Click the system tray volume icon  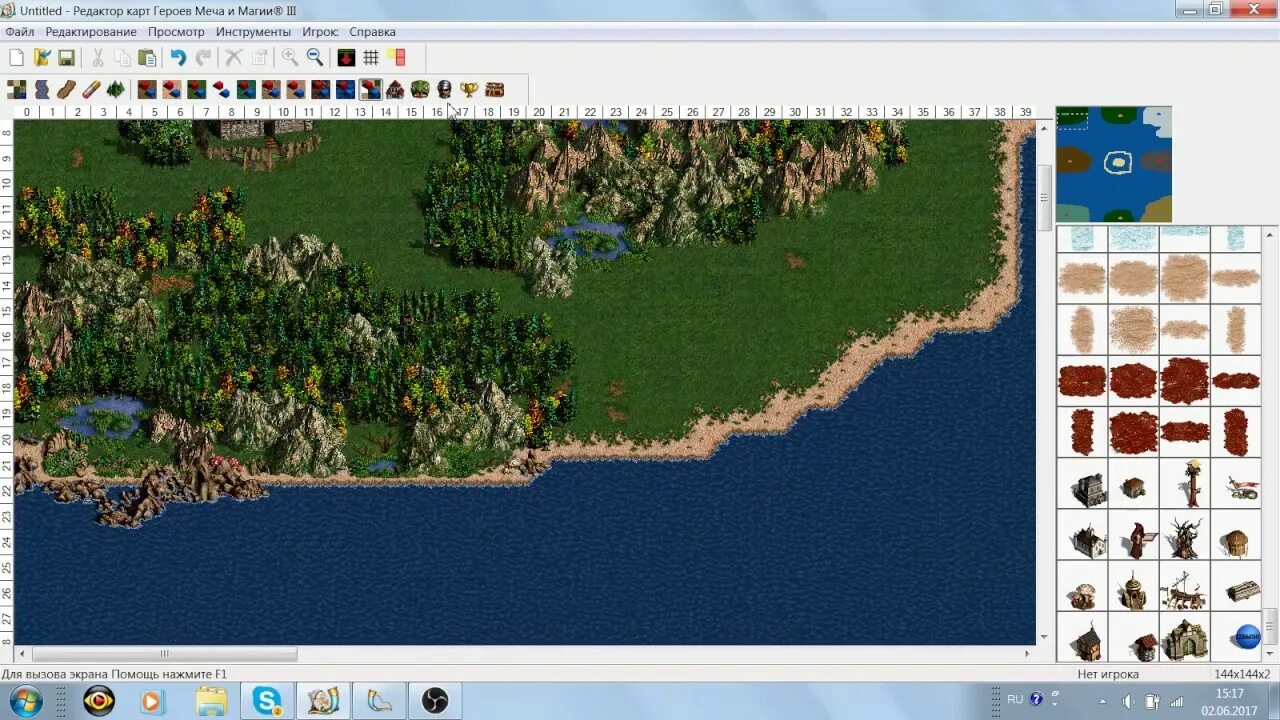click(1128, 701)
